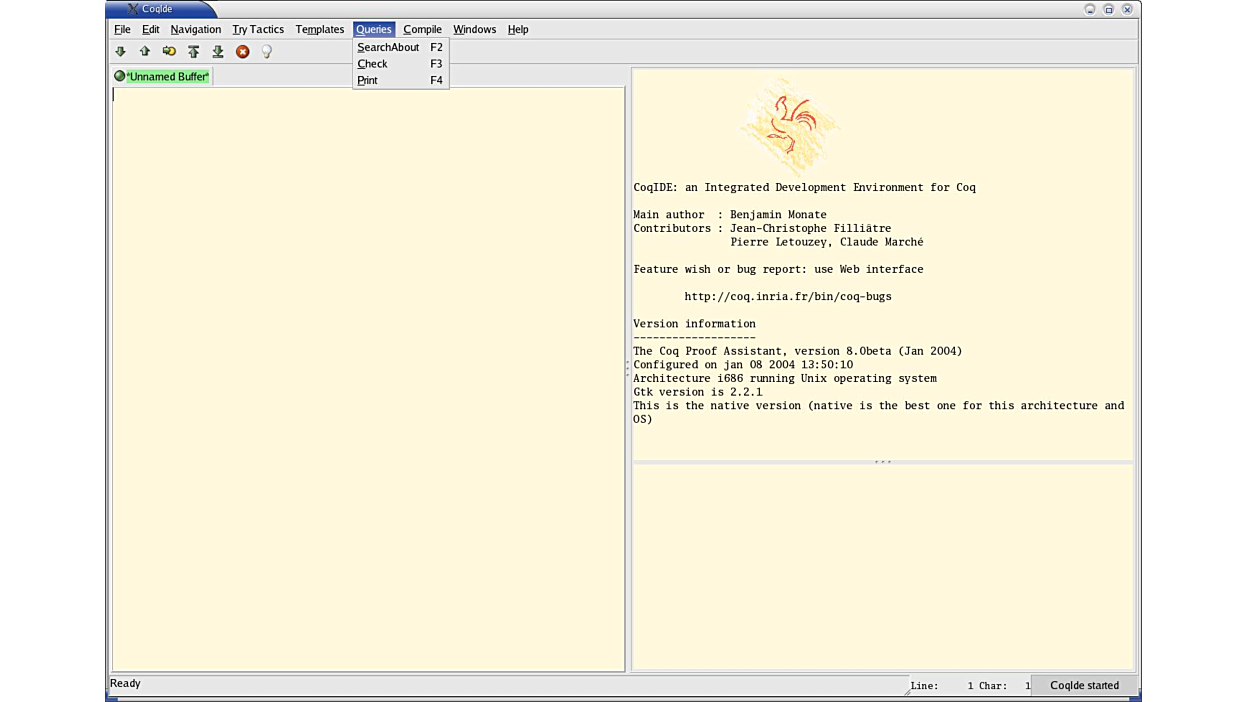
Task: Click the backward one command up-arrow icon
Action: coord(145,51)
